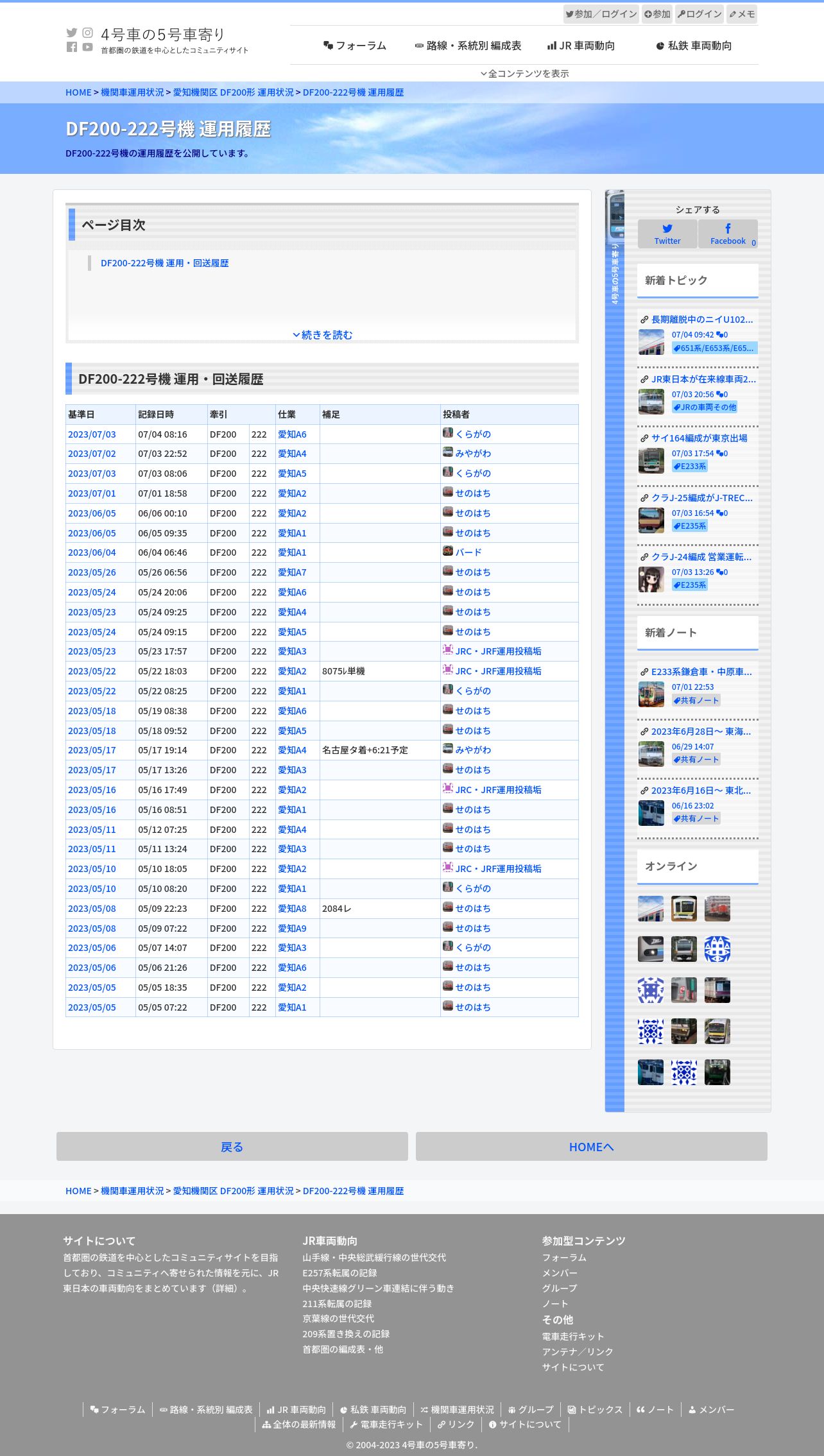
Task: Open the フォーラム menu item
Action: click(x=355, y=46)
